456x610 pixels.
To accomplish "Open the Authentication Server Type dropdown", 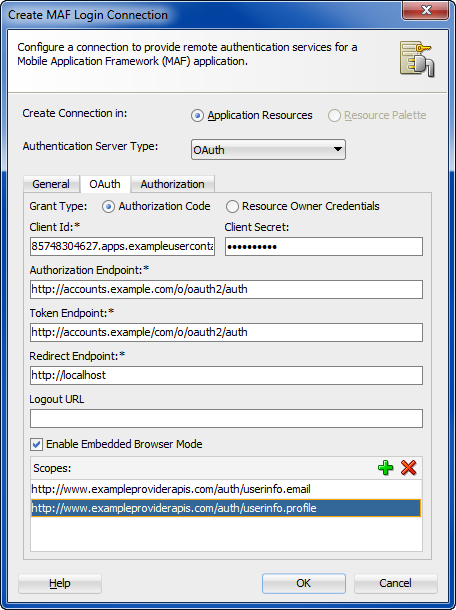I will [268, 149].
